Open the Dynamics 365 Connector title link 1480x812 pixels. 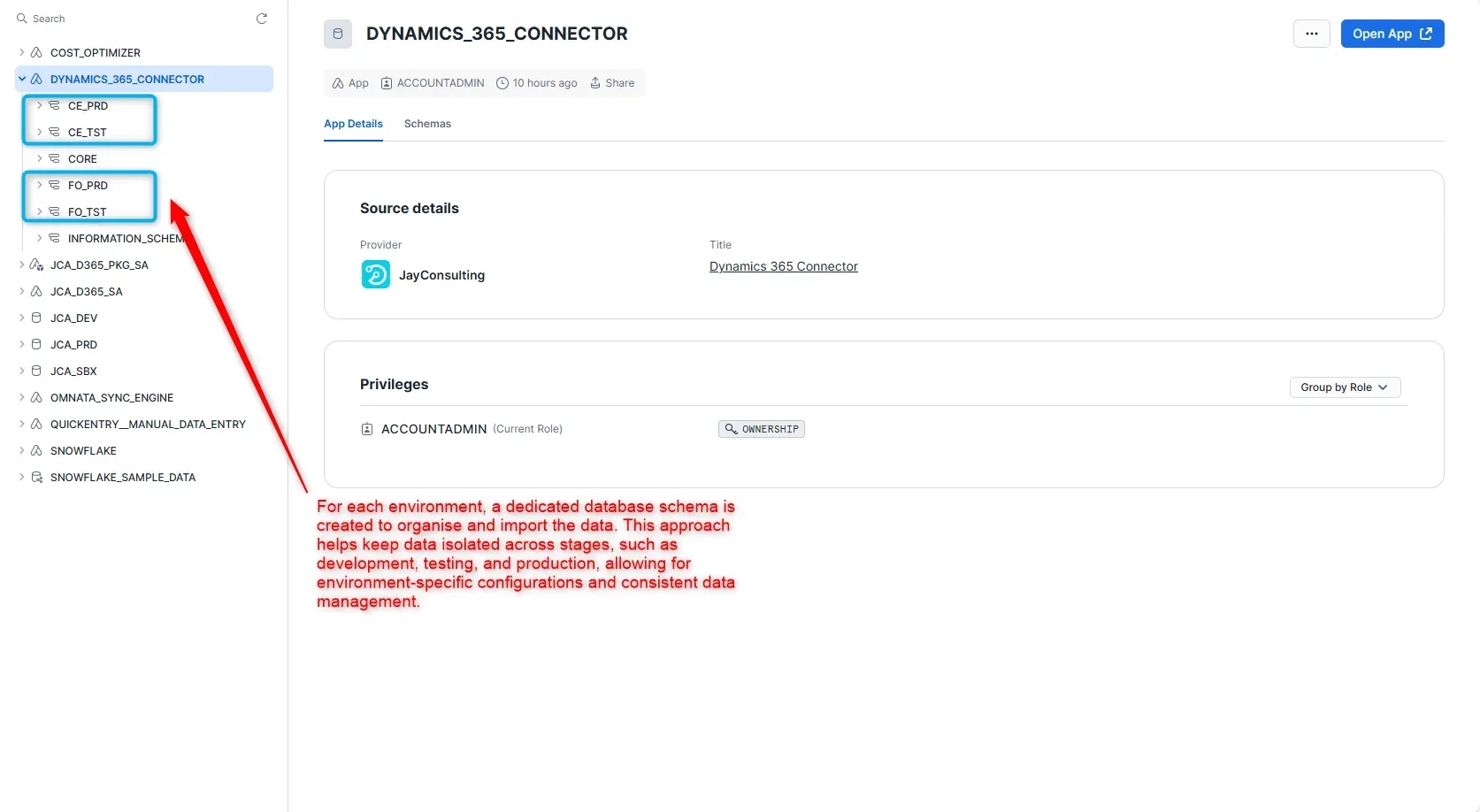coord(783,267)
